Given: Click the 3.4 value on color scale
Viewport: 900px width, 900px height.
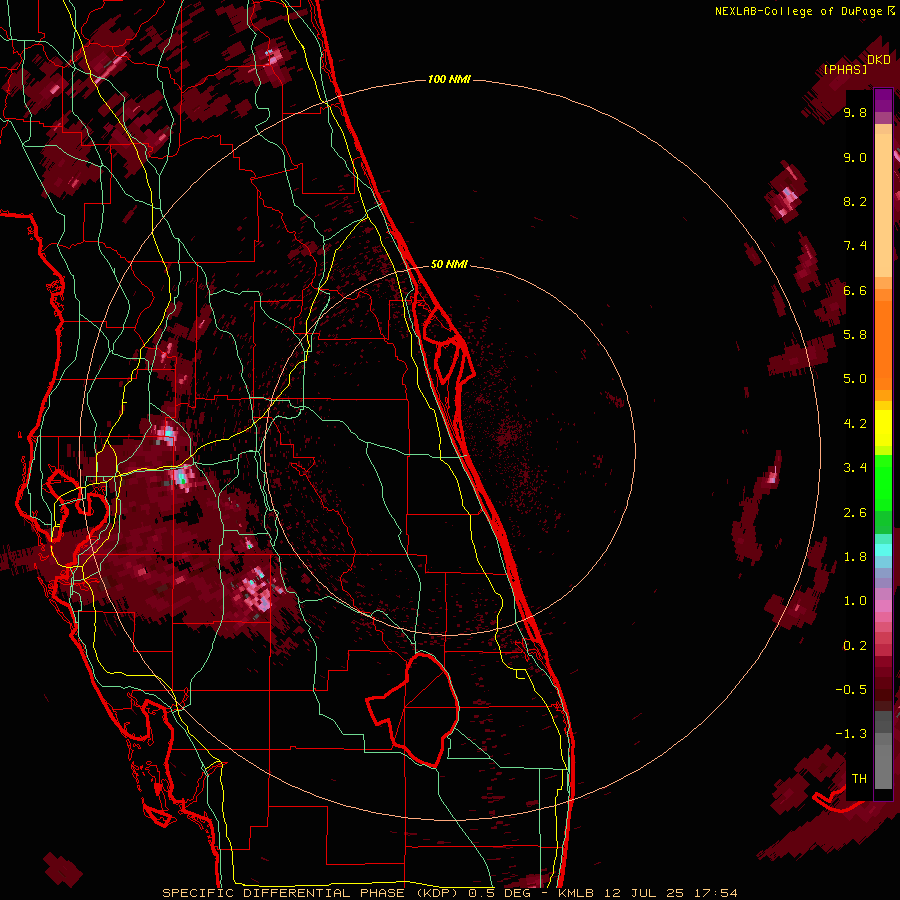Looking at the screenshot, I should [855, 468].
